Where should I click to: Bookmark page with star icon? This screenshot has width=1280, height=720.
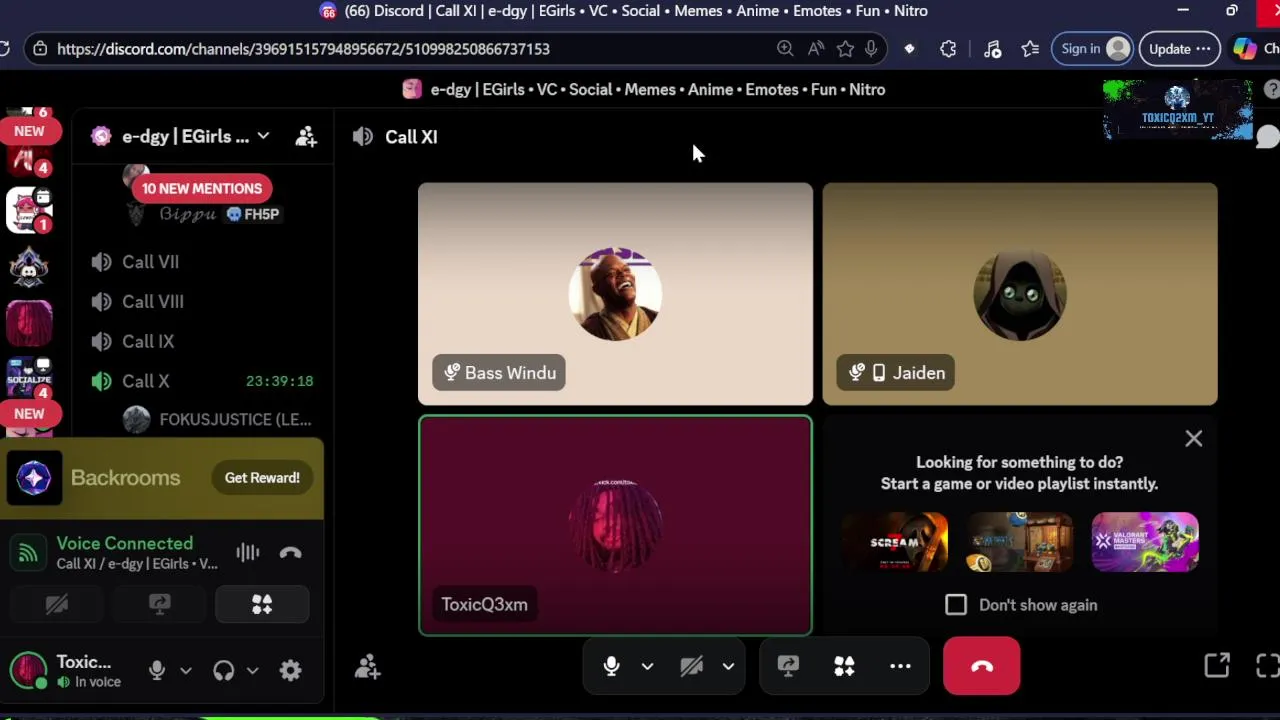click(845, 49)
